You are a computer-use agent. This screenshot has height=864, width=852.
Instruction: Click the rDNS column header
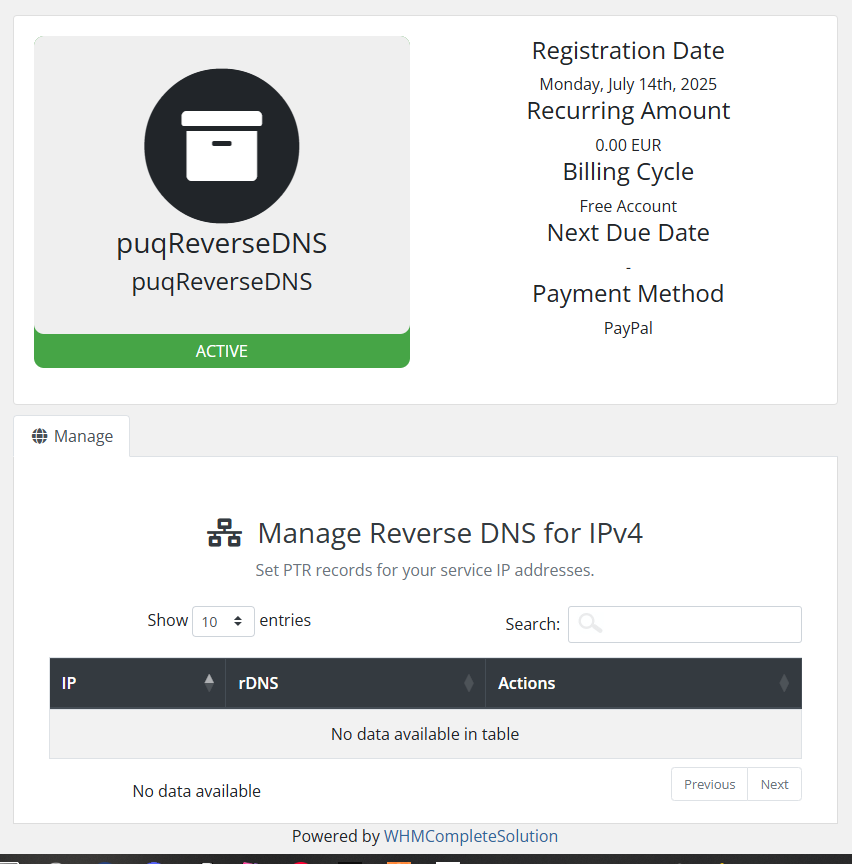(355, 683)
